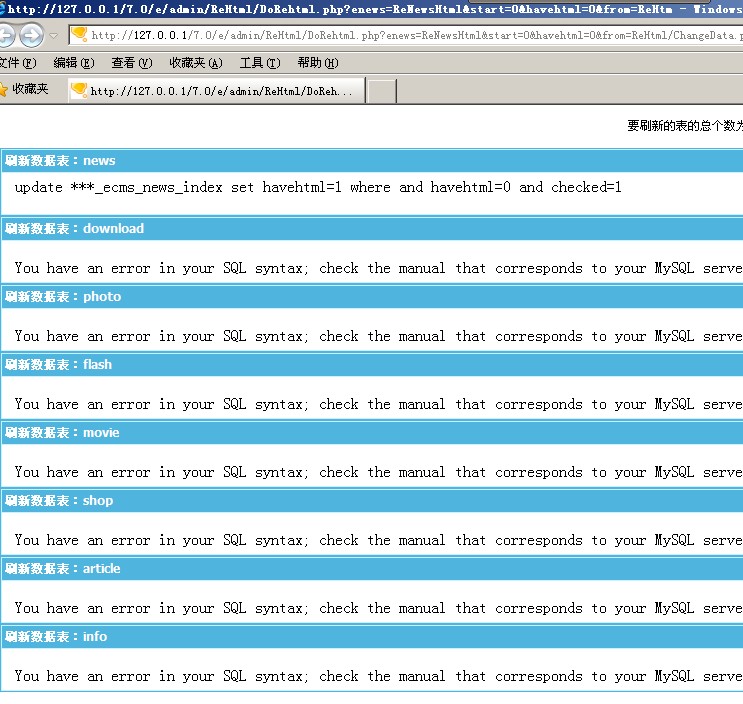Click the SQL error under shop
This screenshot has height=704, width=743.
click(379, 541)
